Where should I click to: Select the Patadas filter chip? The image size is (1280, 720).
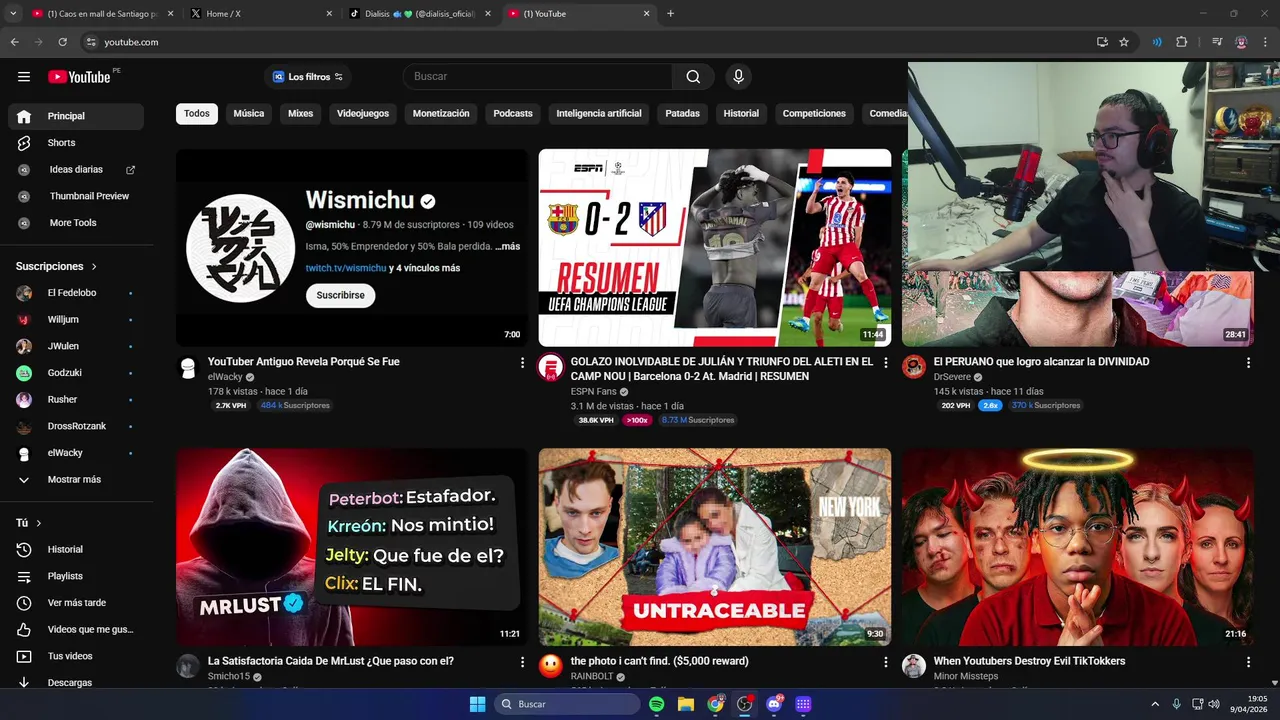pyautogui.click(x=683, y=114)
